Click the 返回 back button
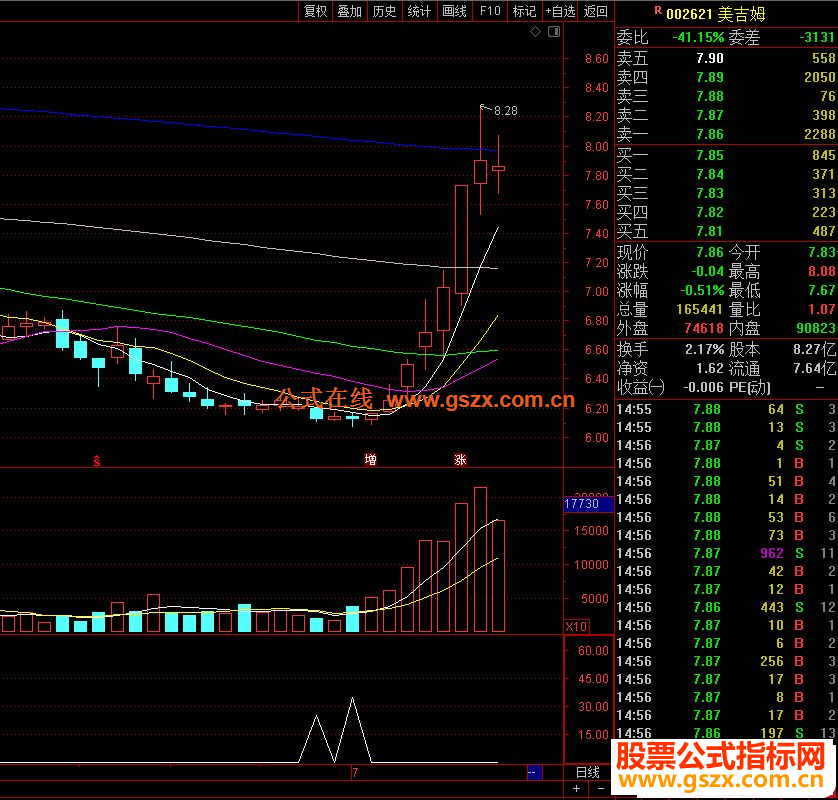This screenshot has width=838, height=800. point(595,11)
